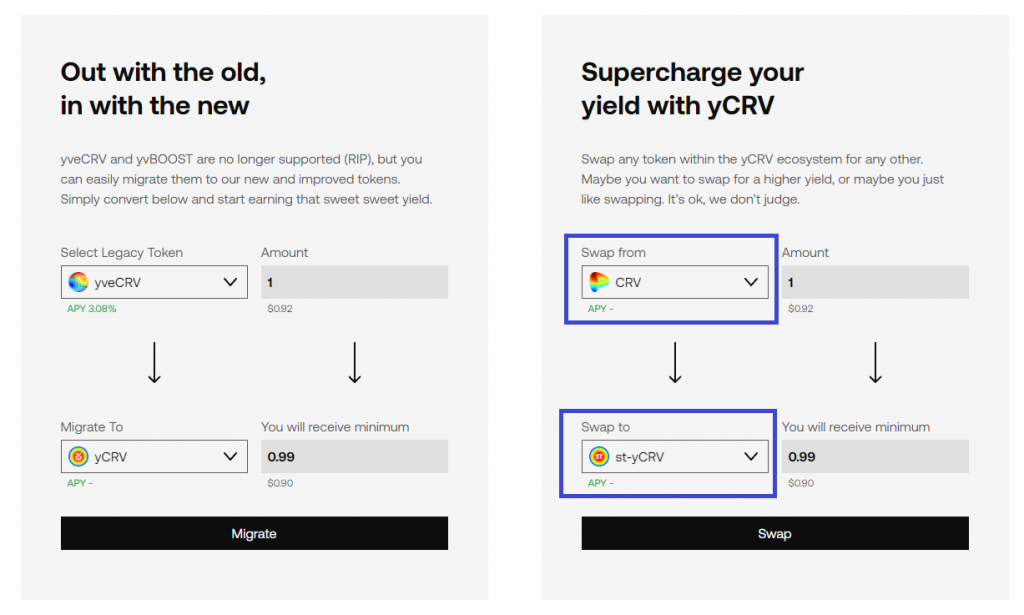Click migrate 'You will receive minimum' field
Viewport: 1024px width, 615px height.
point(355,456)
